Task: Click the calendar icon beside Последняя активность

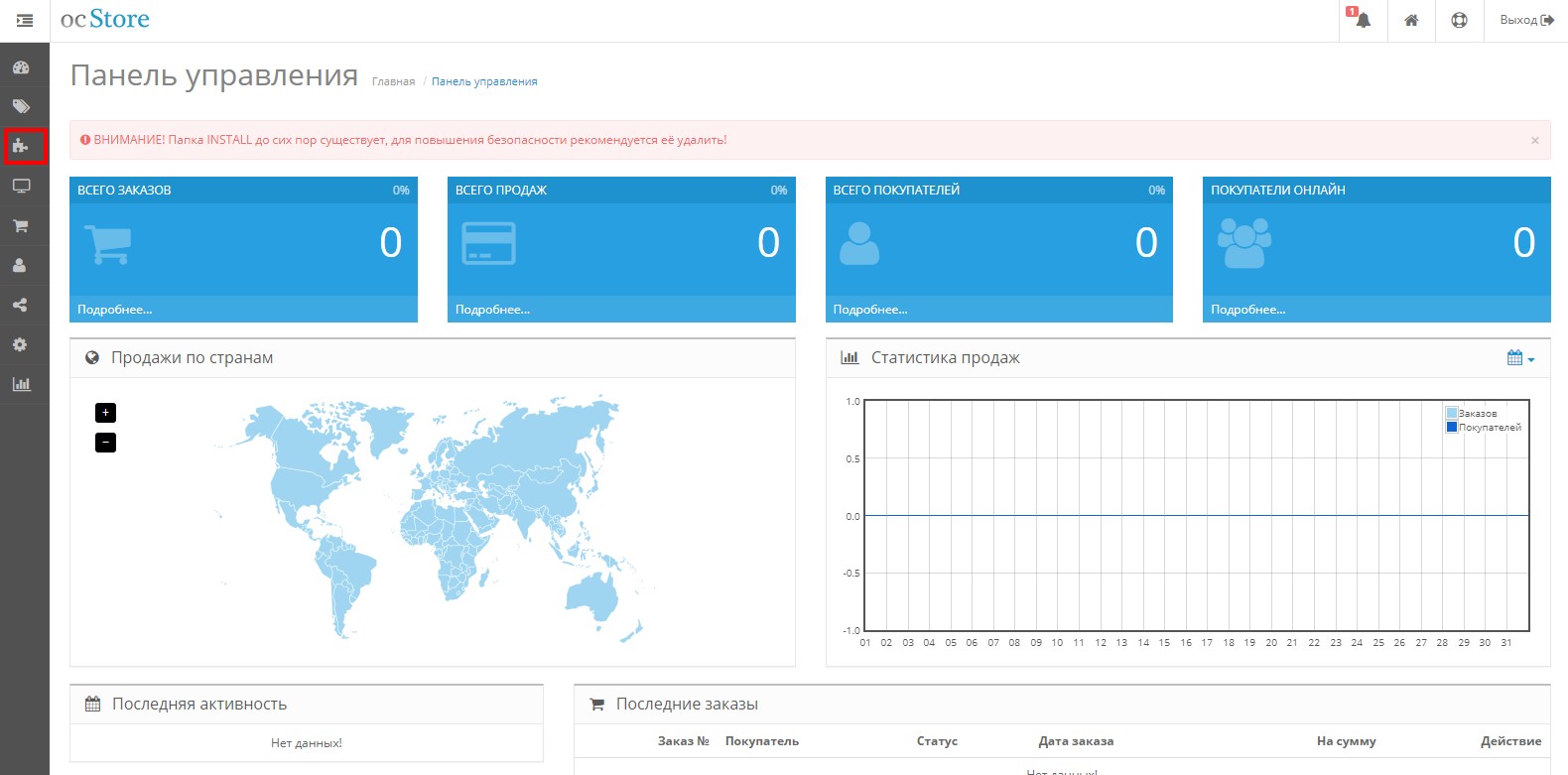Action: 93,704
